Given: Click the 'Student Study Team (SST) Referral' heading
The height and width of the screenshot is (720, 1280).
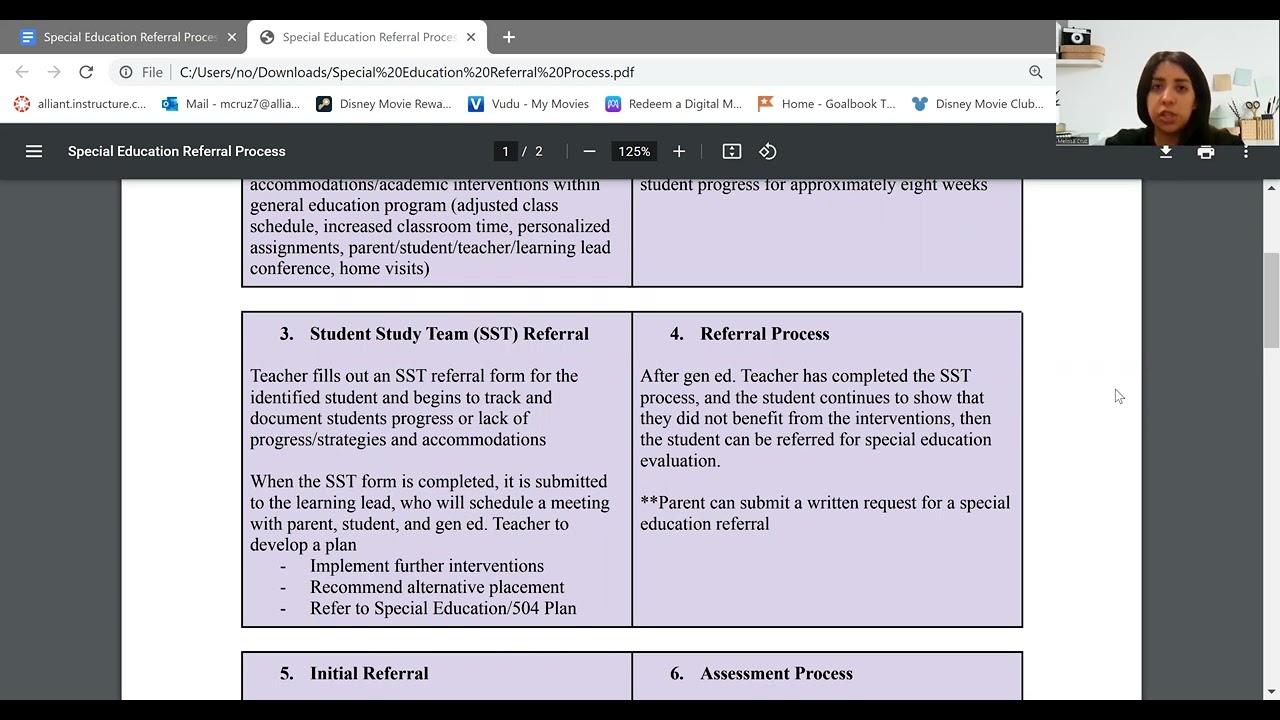Looking at the screenshot, I should tap(449, 334).
